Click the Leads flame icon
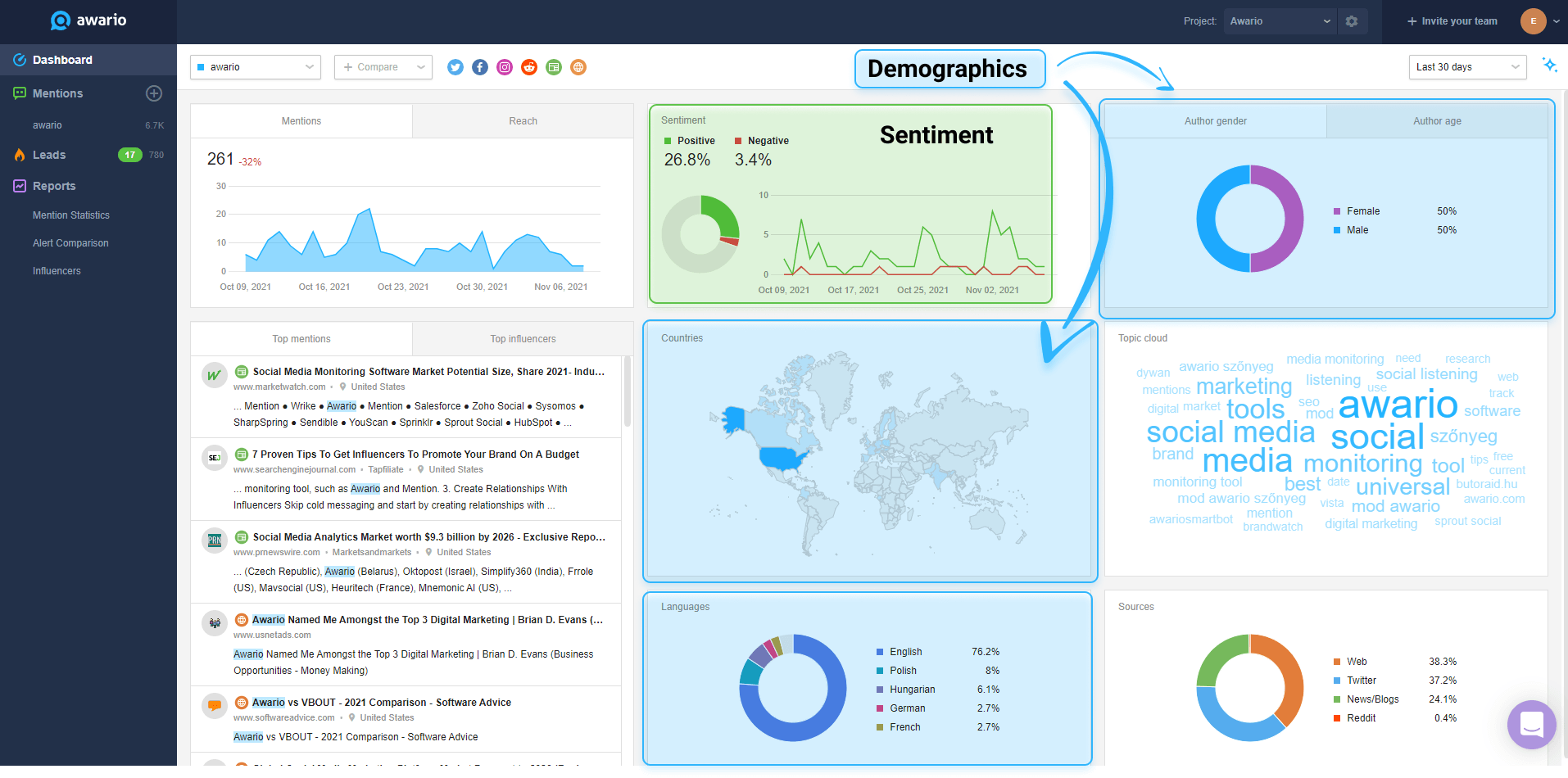The image size is (1568, 778). [x=20, y=155]
